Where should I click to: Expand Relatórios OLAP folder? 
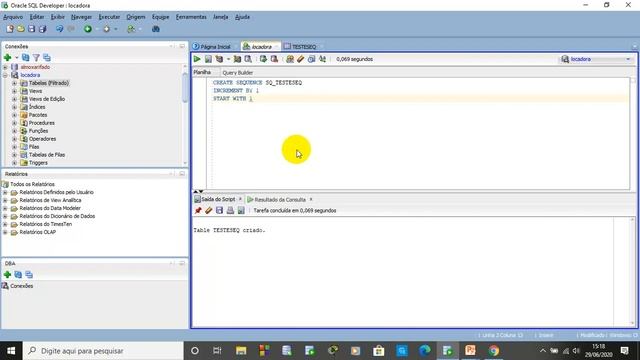click(x=5, y=232)
